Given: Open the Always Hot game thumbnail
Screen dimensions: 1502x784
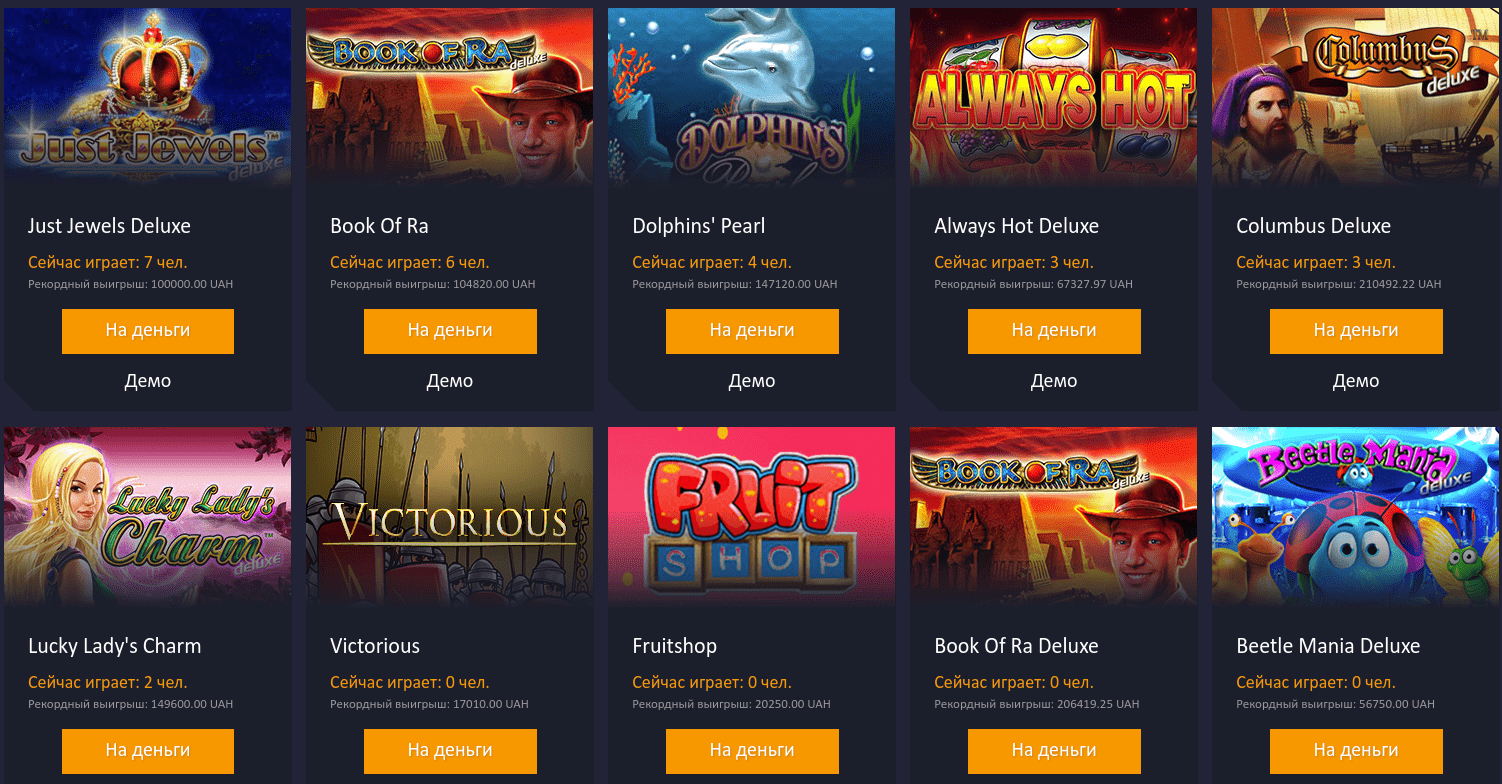Looking at the screenshot, I should pyautogui.click(x=1054, y=98).
